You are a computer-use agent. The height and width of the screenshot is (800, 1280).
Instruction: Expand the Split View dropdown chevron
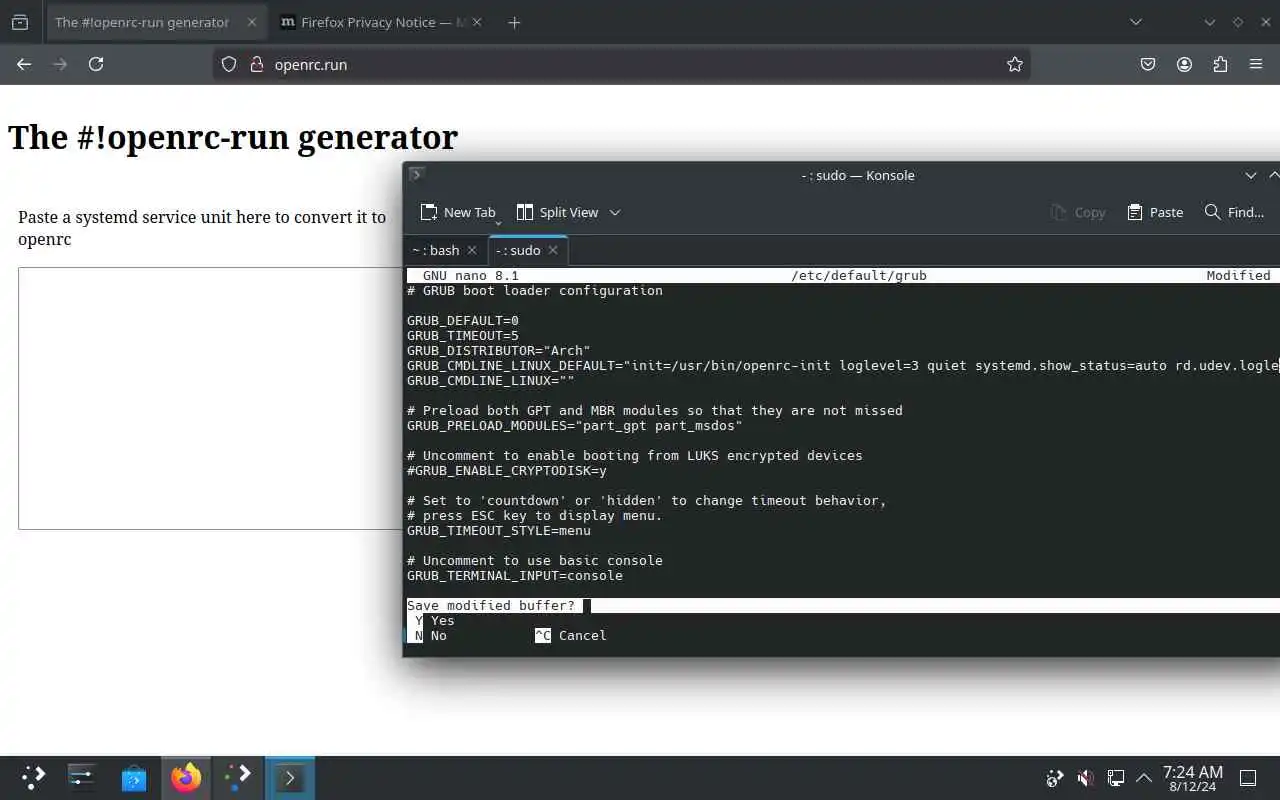click(615, 212)
